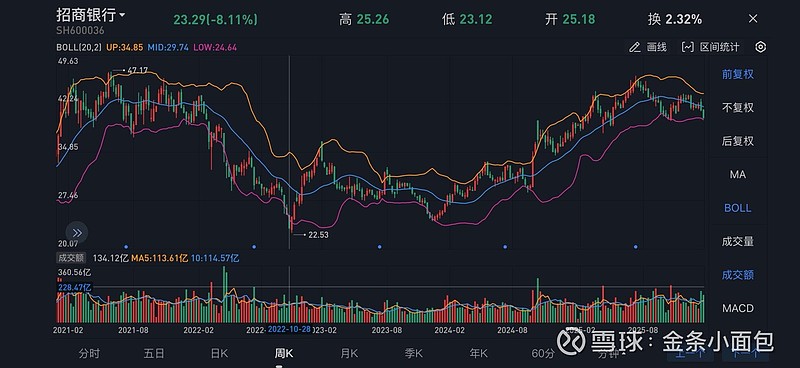Viewport: 800px width, 368px height.
Task: Select 前复权 price adjustment
Action: [x=737, y=75]
